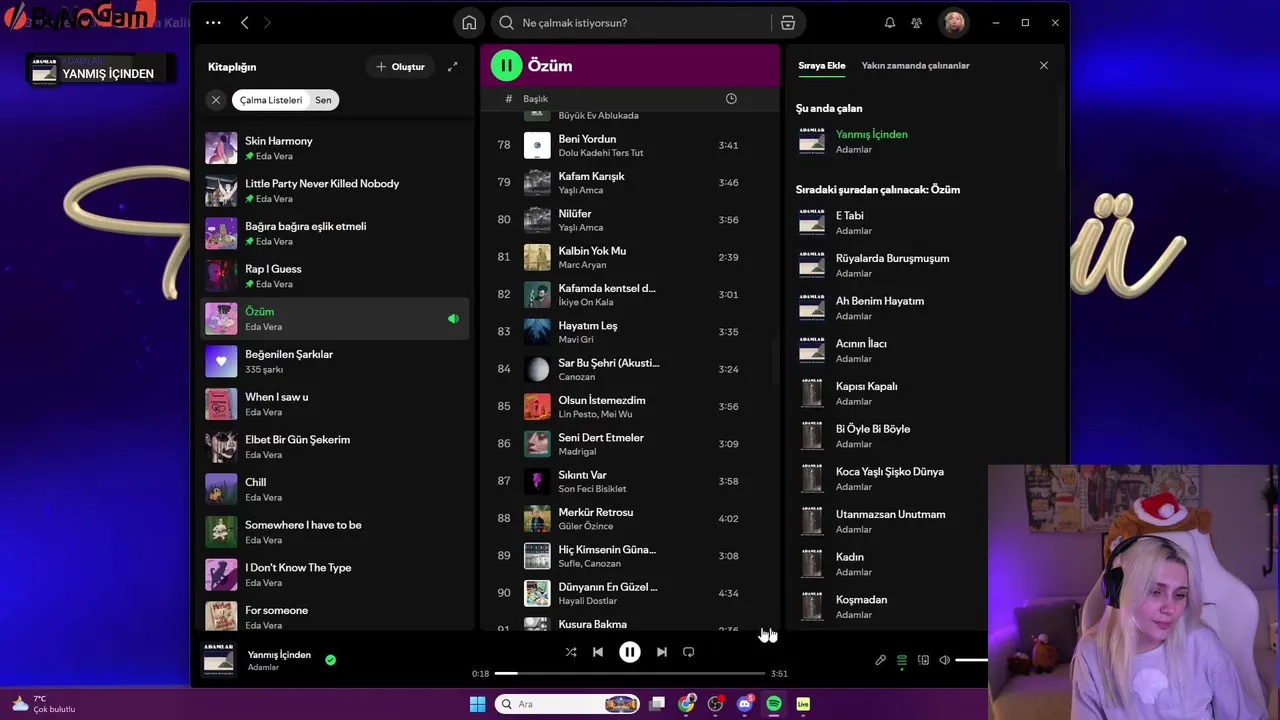
Task: Open the now playing album cover thumbnail
Action: click(218, 660)
